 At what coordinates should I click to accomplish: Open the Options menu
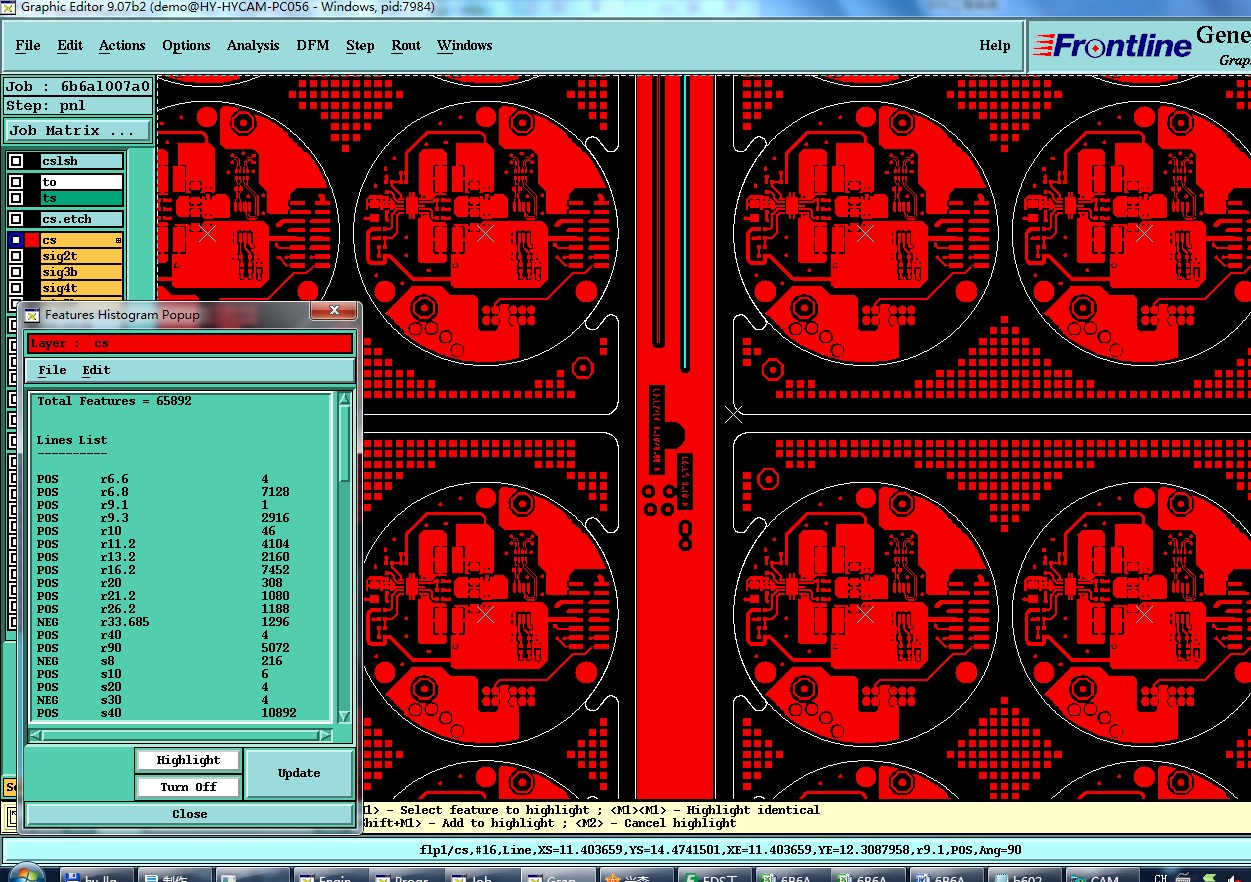click(x=186, y=45)
